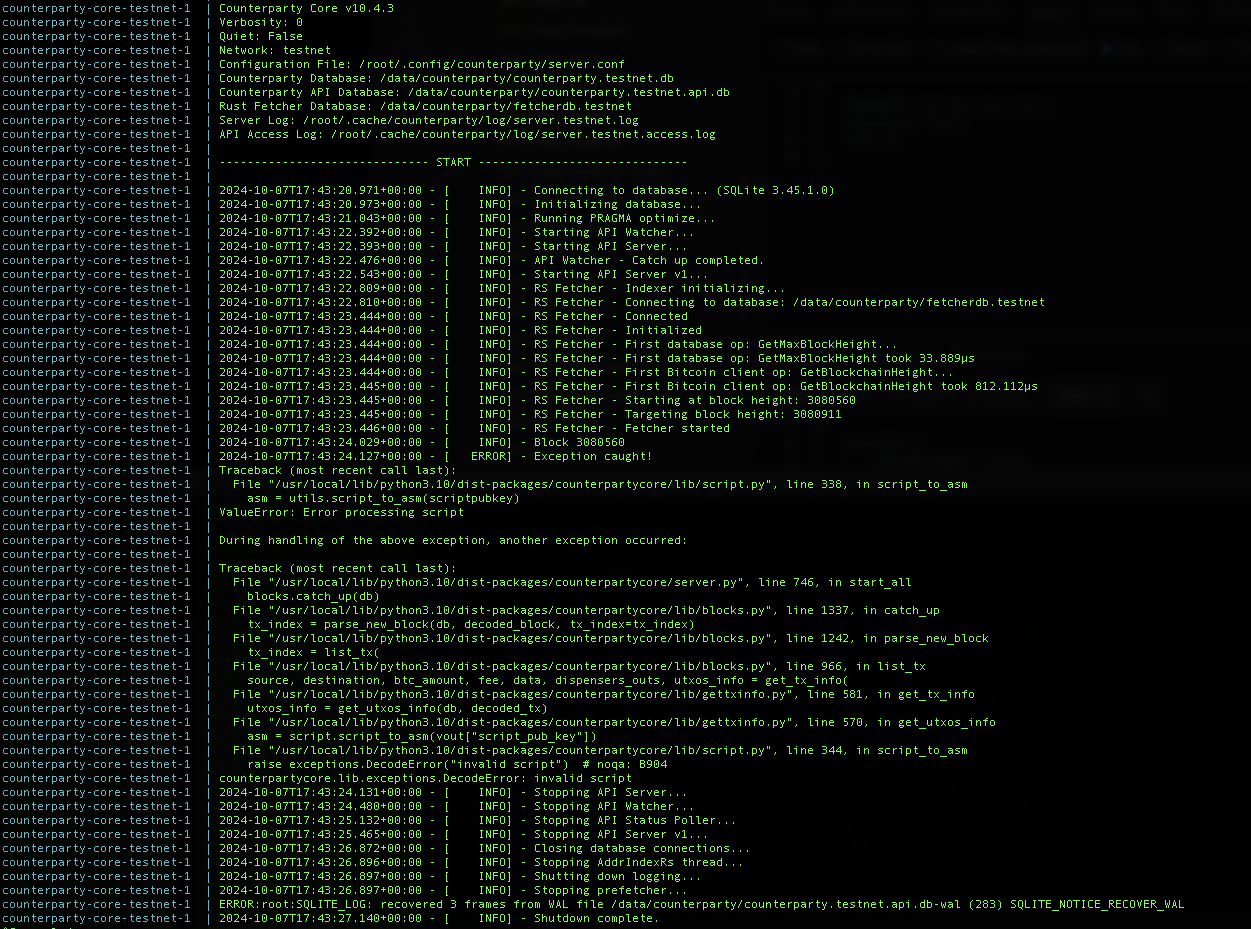Click the 'RS Fetcher - Initialized' entry

click(460, 330)
